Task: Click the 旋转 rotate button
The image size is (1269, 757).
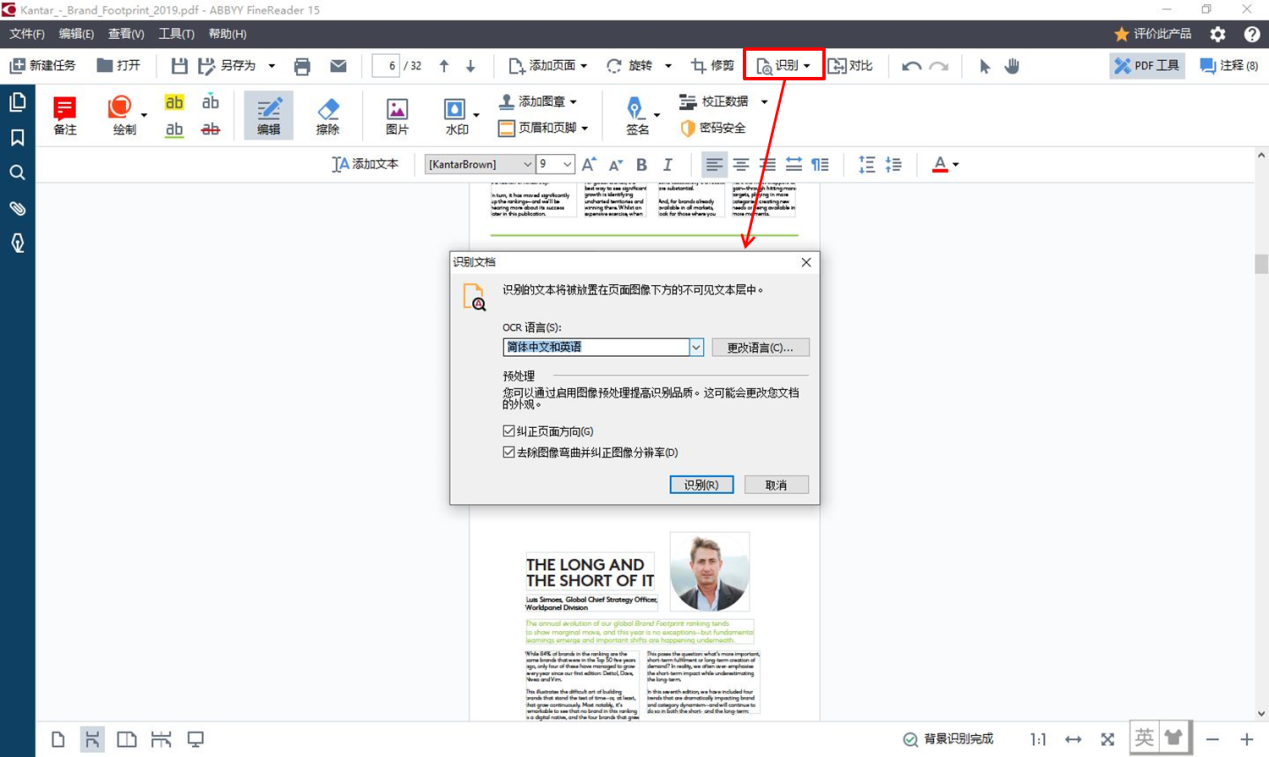Action: click(628, 66)
